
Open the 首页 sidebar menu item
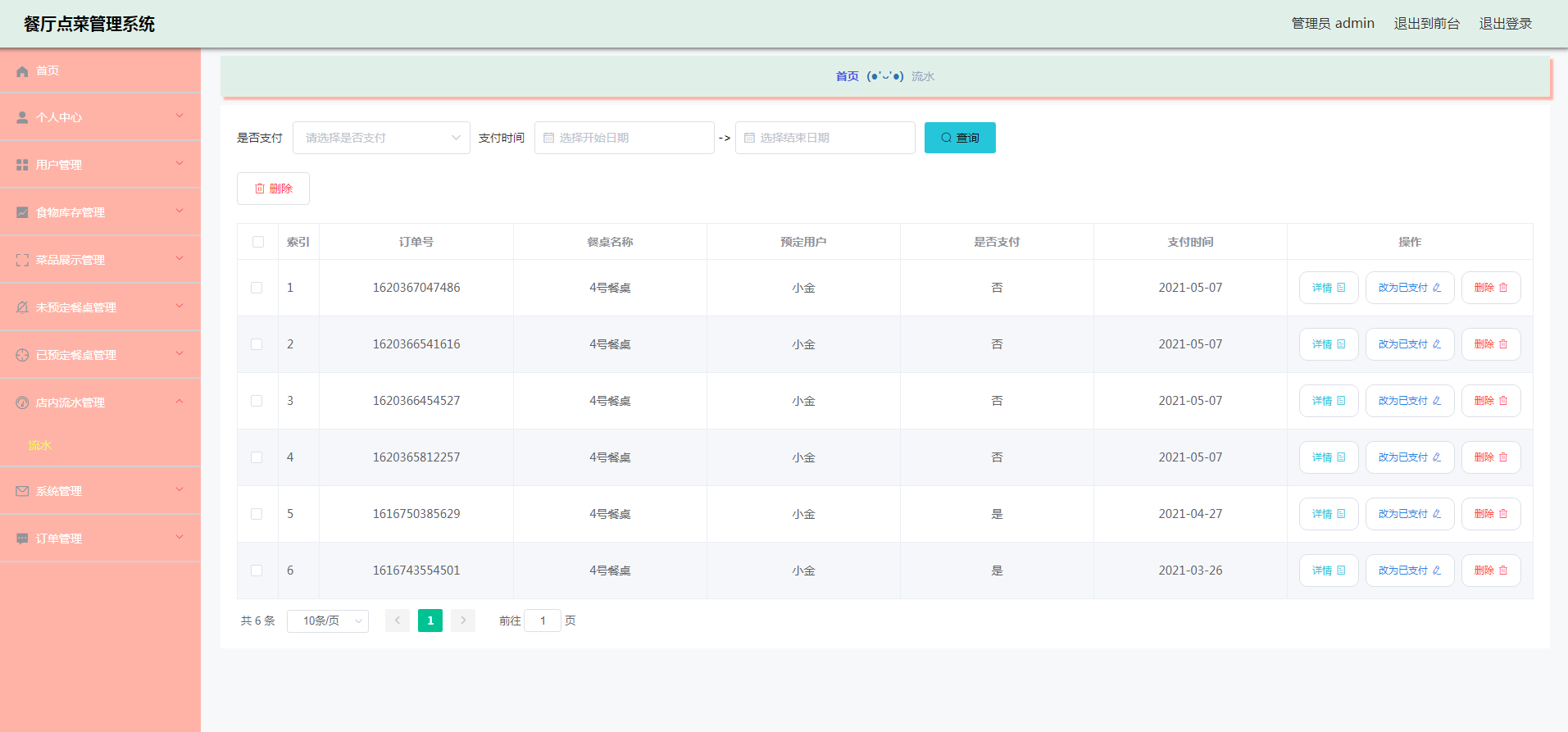click(x=100, y=70)
